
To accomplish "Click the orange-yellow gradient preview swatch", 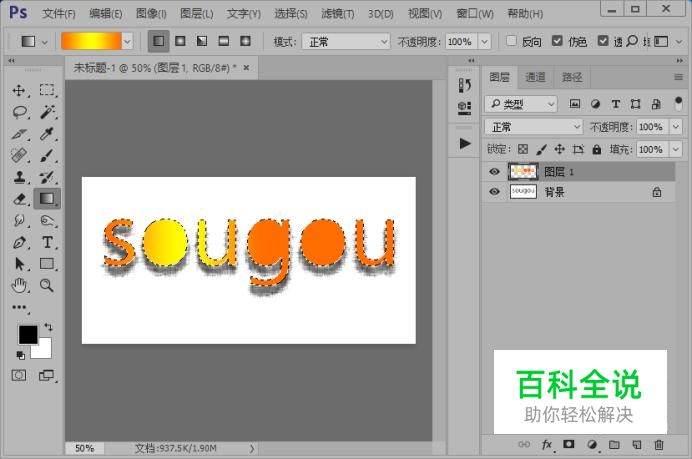I will [x=91, y=41].
